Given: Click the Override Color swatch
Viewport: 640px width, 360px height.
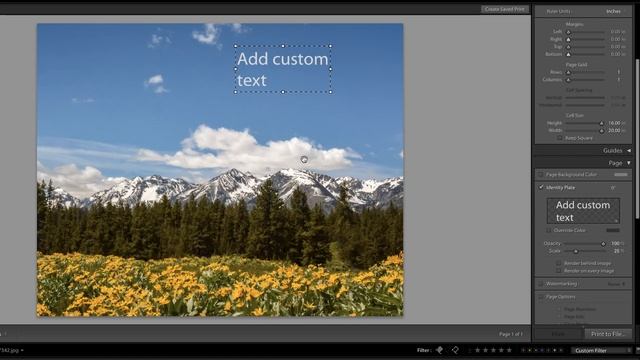Looking at the screenshot, I should (613, 230).
